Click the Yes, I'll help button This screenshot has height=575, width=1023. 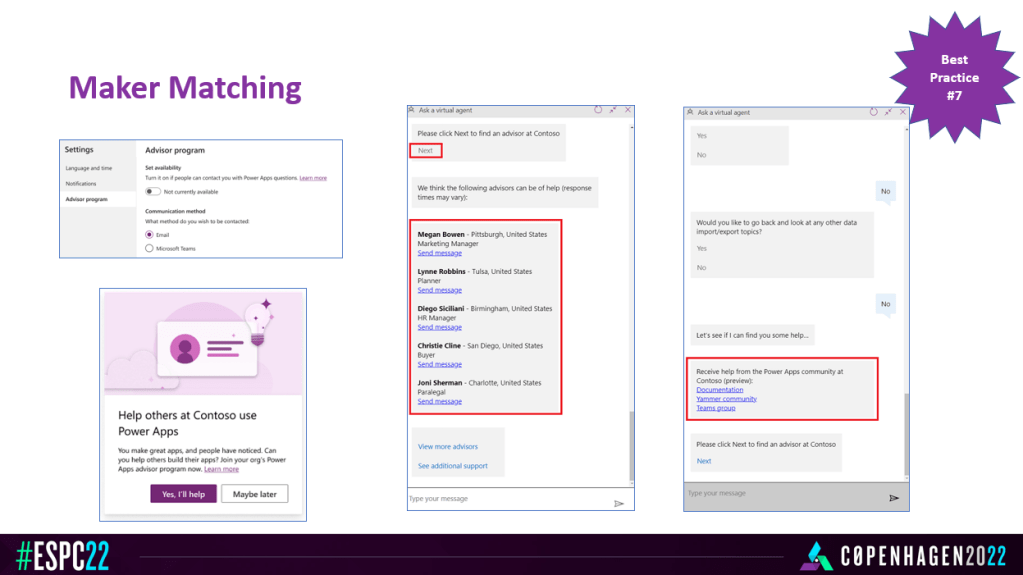(x=183, y=494)
